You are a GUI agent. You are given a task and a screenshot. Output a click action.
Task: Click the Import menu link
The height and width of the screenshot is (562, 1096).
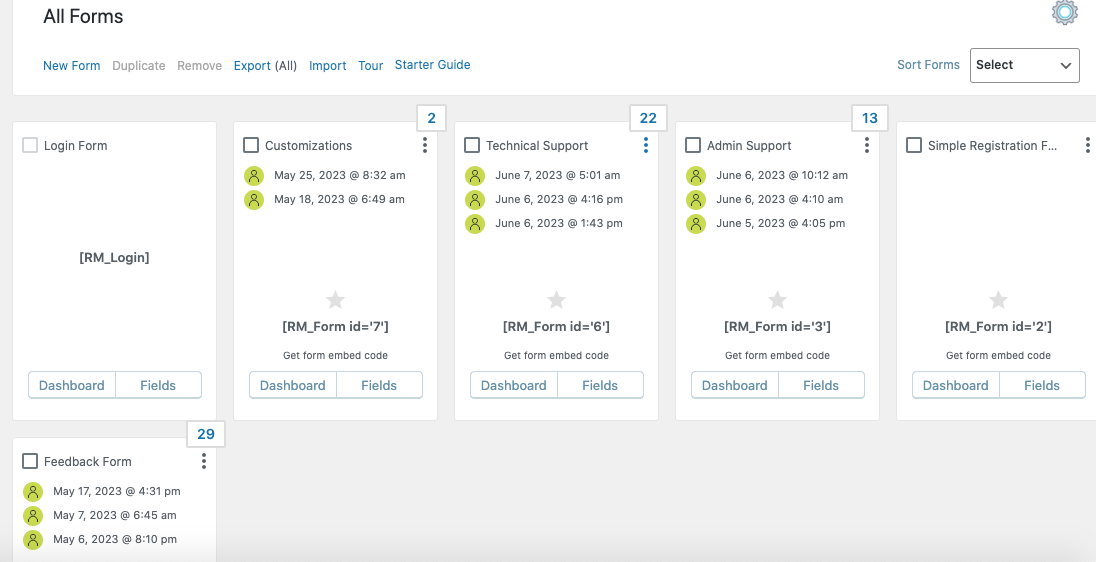click(x=328, y=66)
